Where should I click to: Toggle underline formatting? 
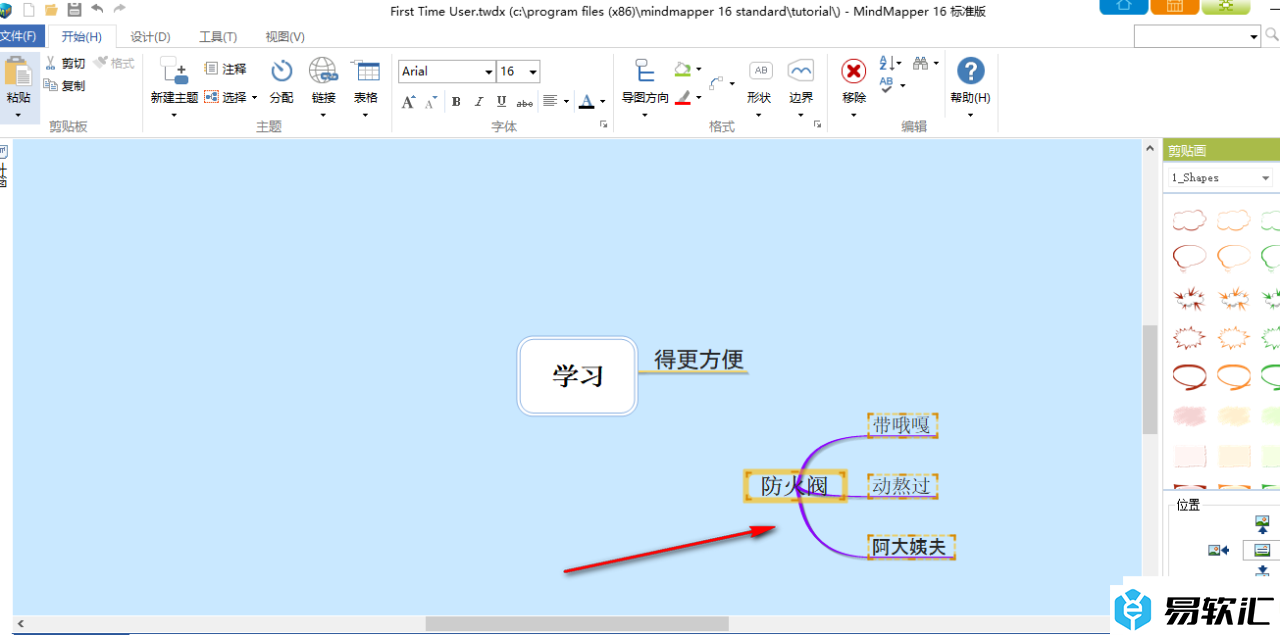click(x=501, y=102)
